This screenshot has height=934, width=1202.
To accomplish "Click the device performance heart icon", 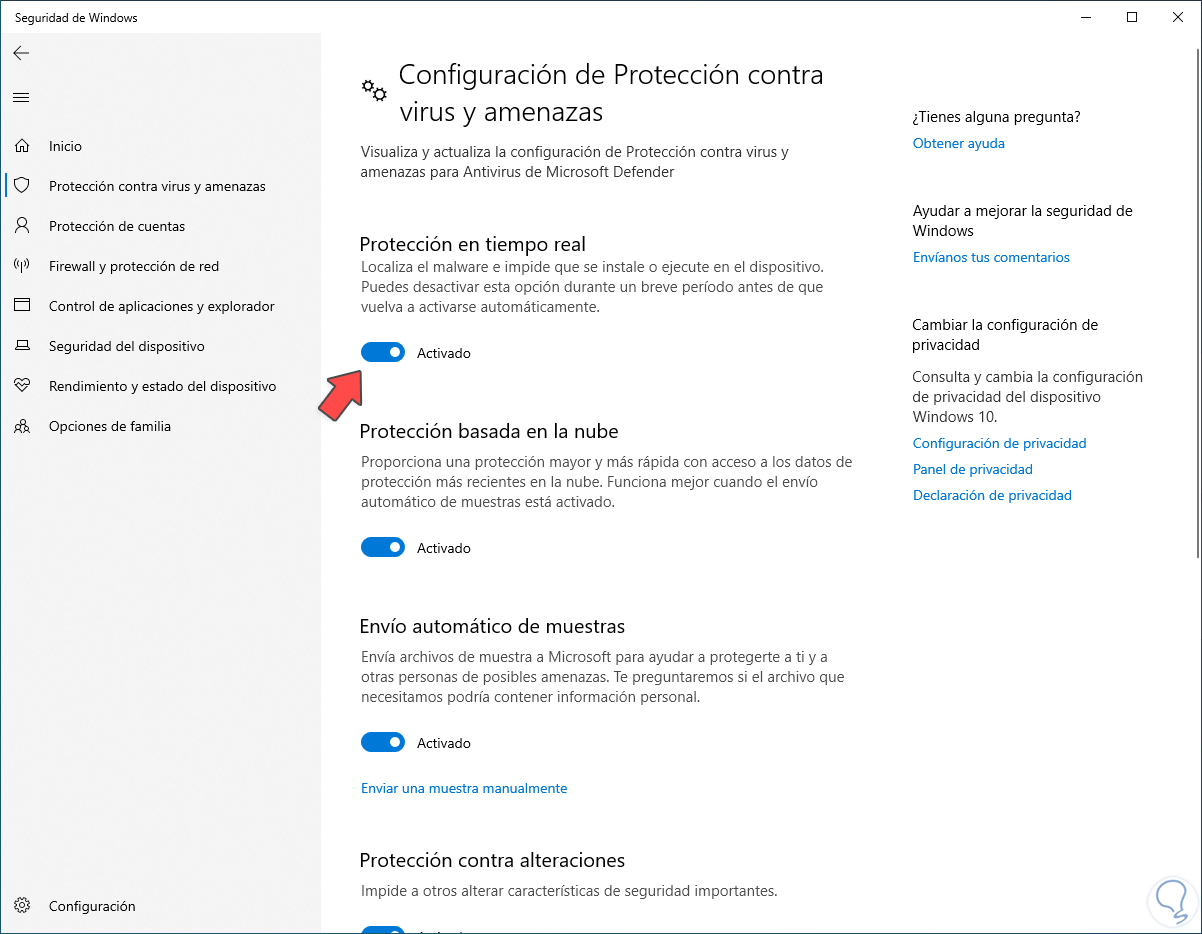I will (22, 386).
